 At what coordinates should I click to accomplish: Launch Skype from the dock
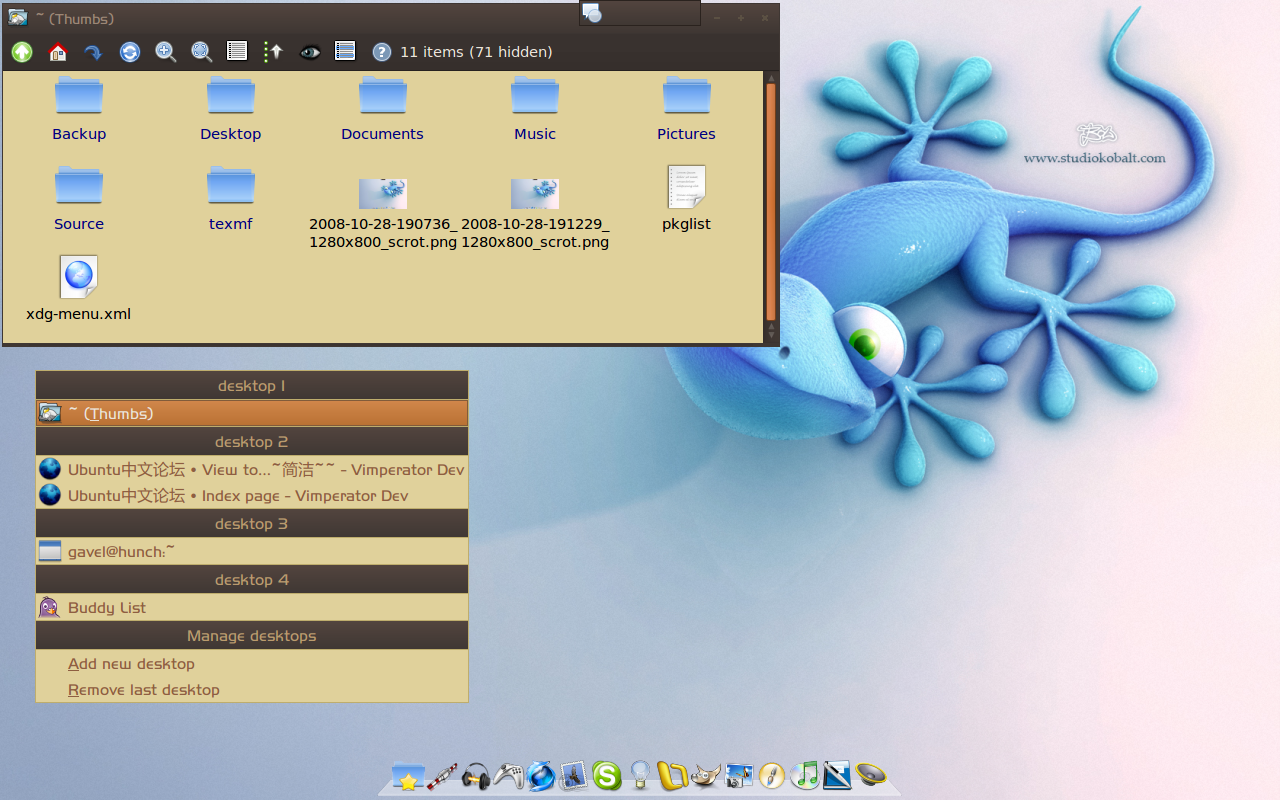[x=607, y=776]
